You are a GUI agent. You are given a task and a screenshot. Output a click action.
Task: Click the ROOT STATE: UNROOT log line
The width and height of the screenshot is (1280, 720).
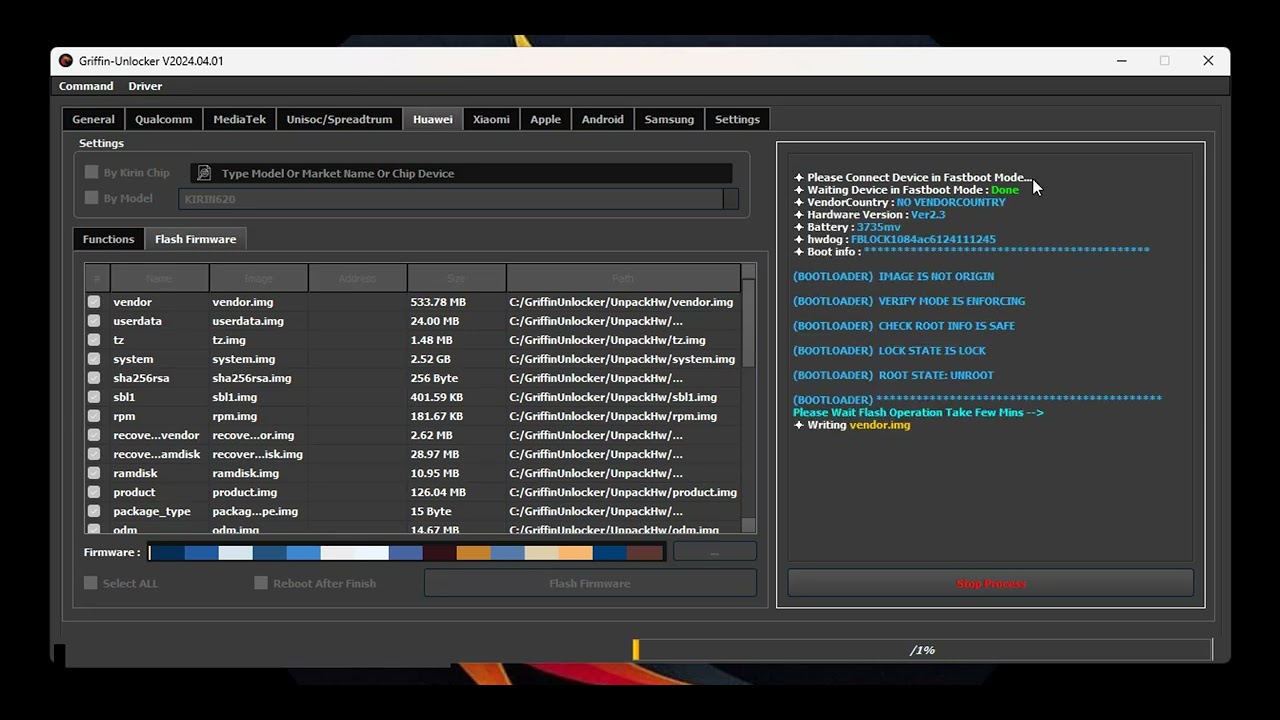[893, 376]
